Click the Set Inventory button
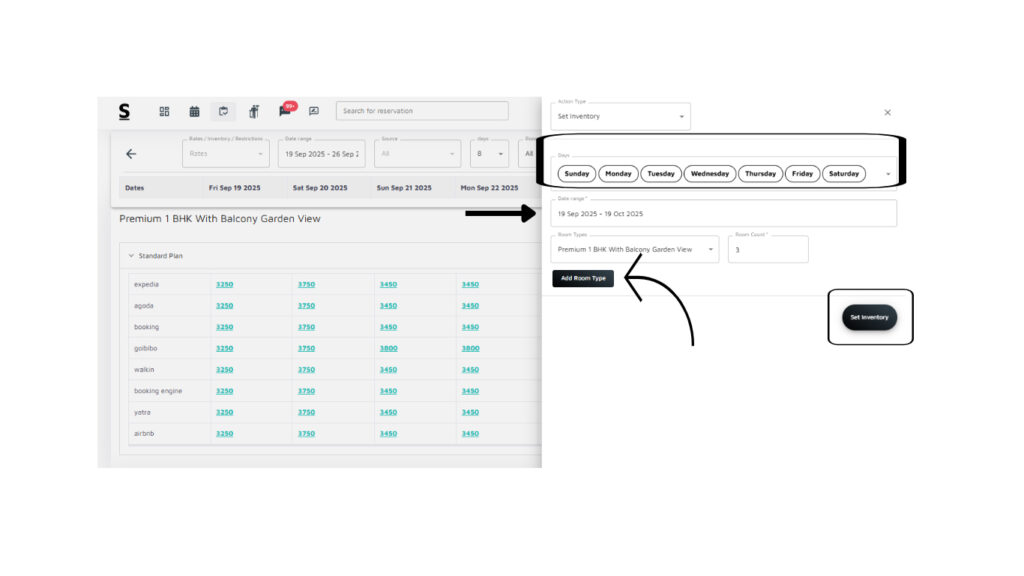The image size is (1024, 576). [869, 317]
